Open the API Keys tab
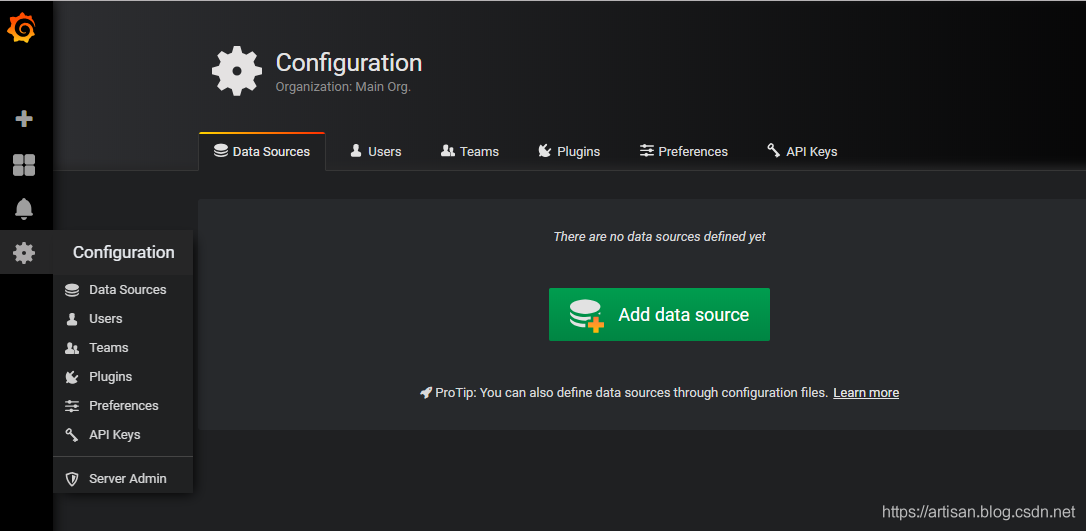 coord(802,151)
